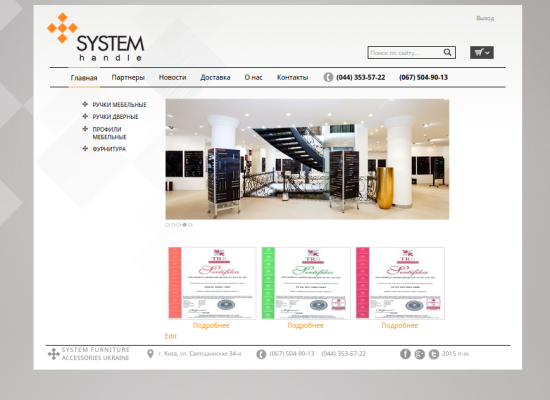Viewport: 550px width, 400px height.
Task: Click footer phone (067) 504-90-13
Action: tap(292, 354)
